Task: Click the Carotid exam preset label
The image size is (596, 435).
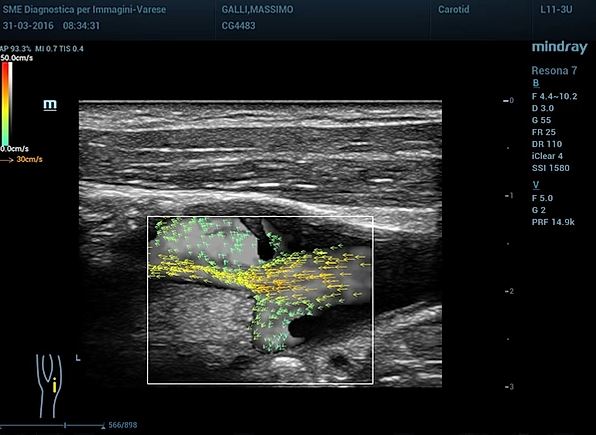Action: (453, 10)
